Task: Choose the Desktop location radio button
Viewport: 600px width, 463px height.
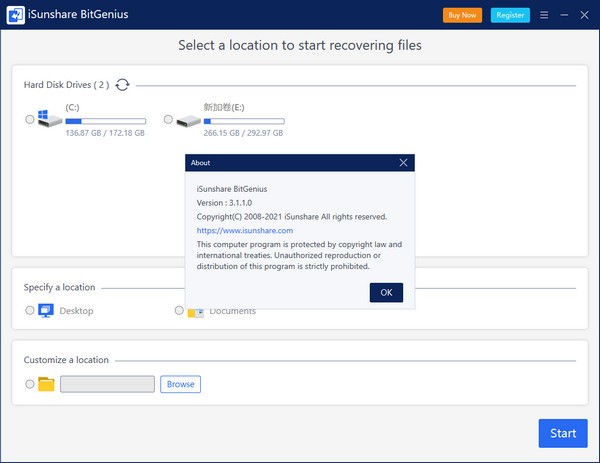Action: click(29, 311)
